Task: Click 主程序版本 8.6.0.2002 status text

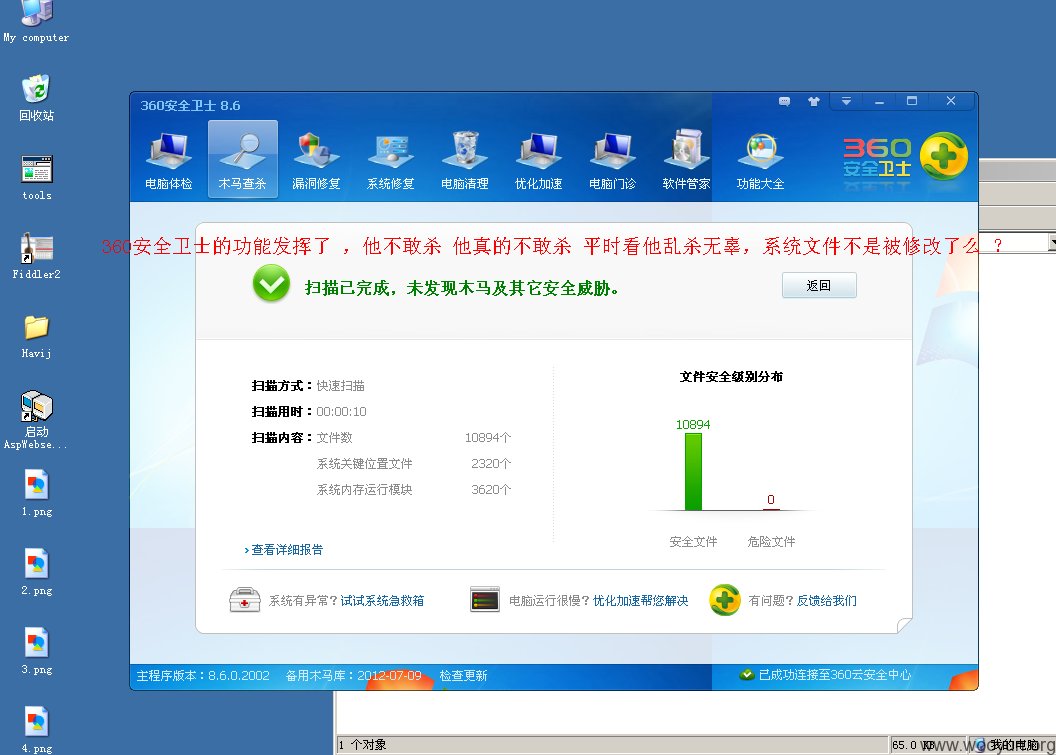Action: click(203, 676)
